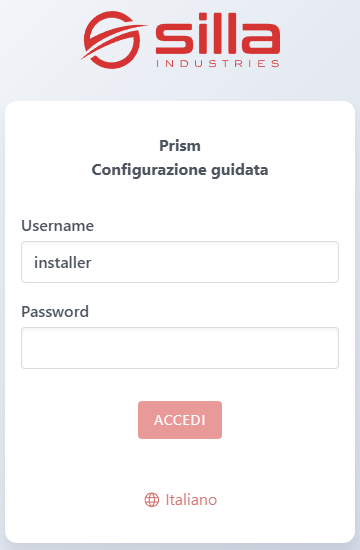360x550 pixels.
Task: Click the red silla wordmark
Action: pyautogui.click(x=218, y=34)
